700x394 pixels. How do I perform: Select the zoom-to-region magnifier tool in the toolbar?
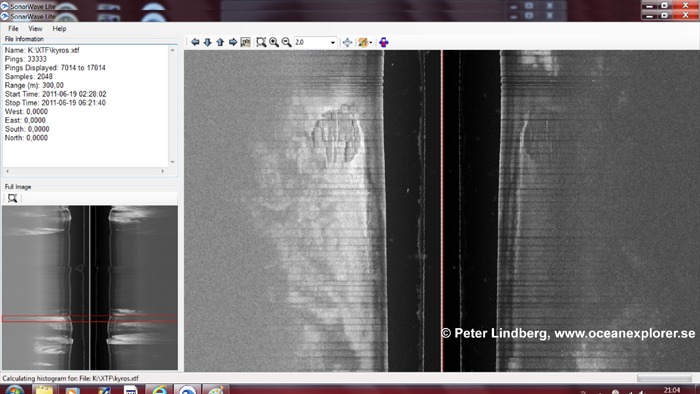click(x=261, y=42)
